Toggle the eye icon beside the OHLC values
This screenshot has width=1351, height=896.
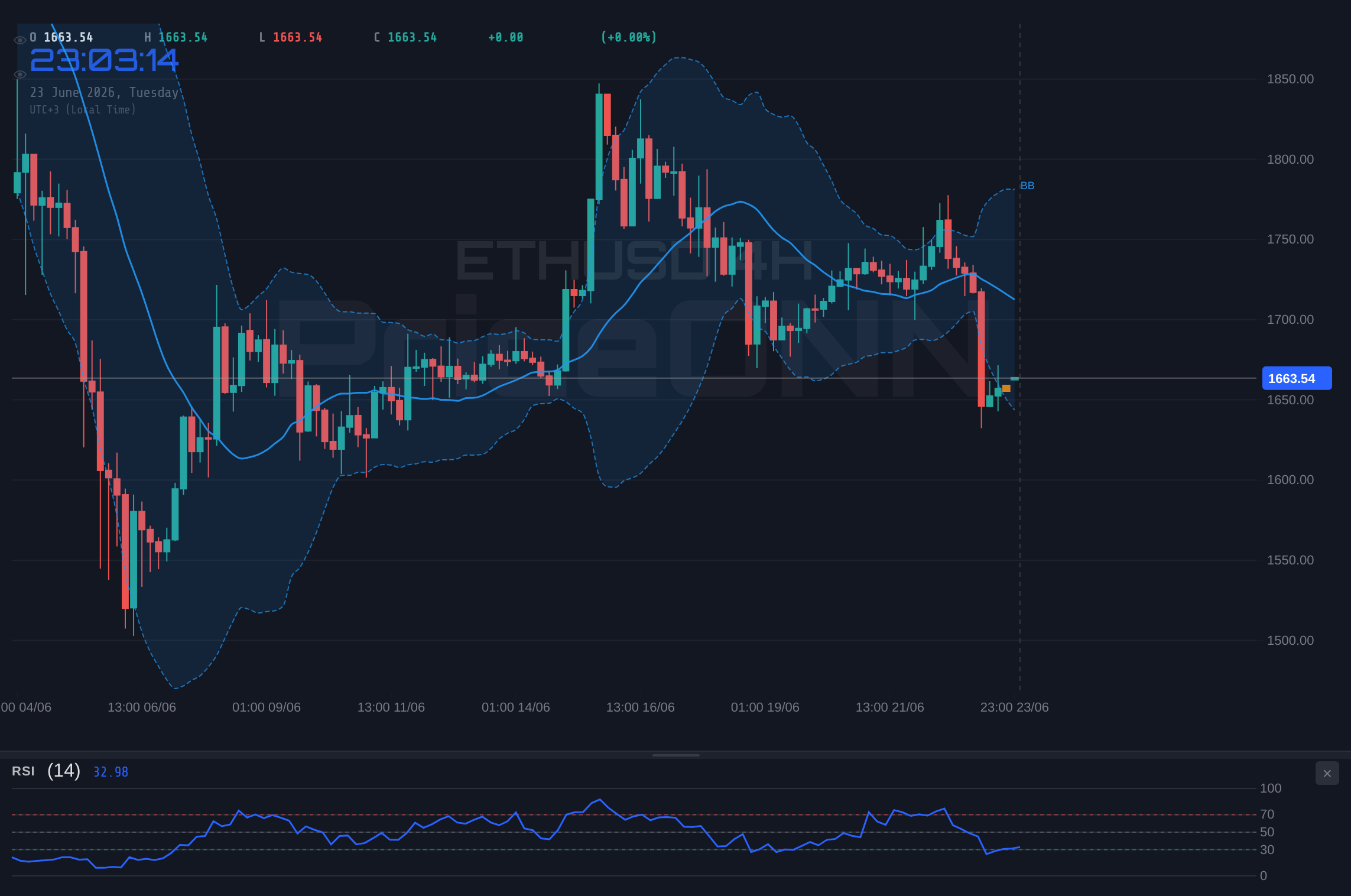(x=20, y=40)
